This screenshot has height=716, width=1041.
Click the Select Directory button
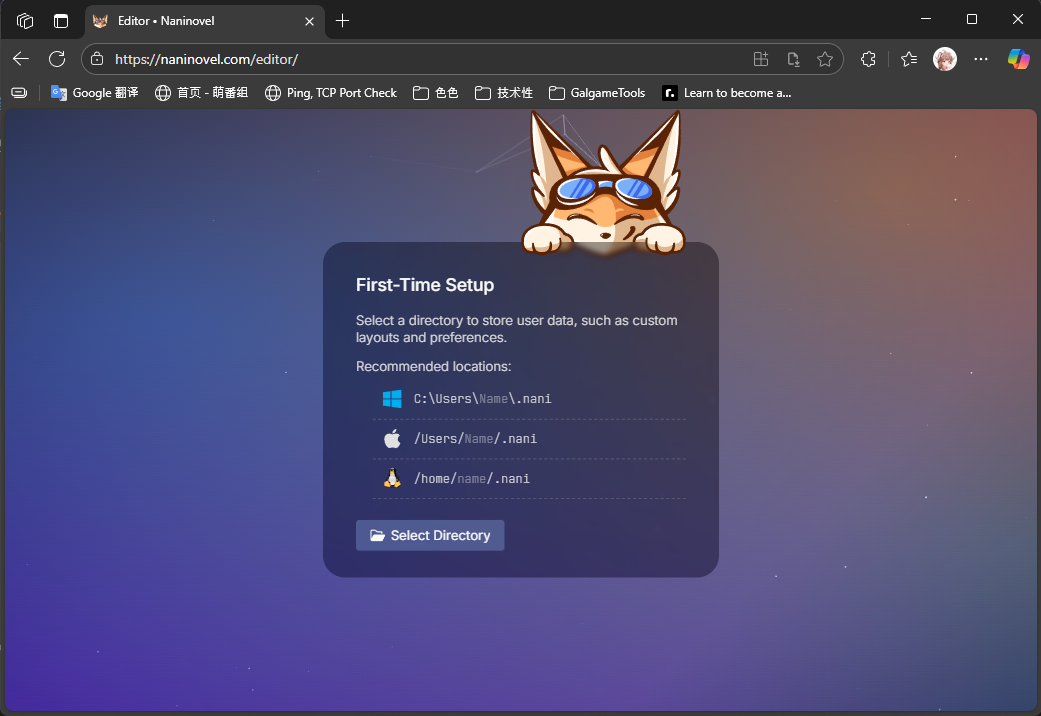pos(430,535)
